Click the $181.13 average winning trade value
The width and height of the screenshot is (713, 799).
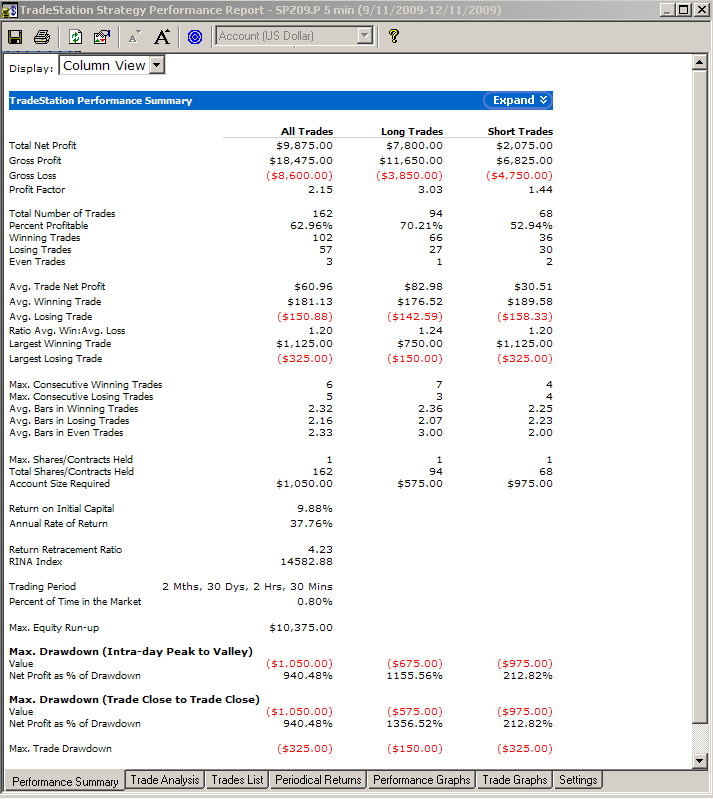coord(310,302)
